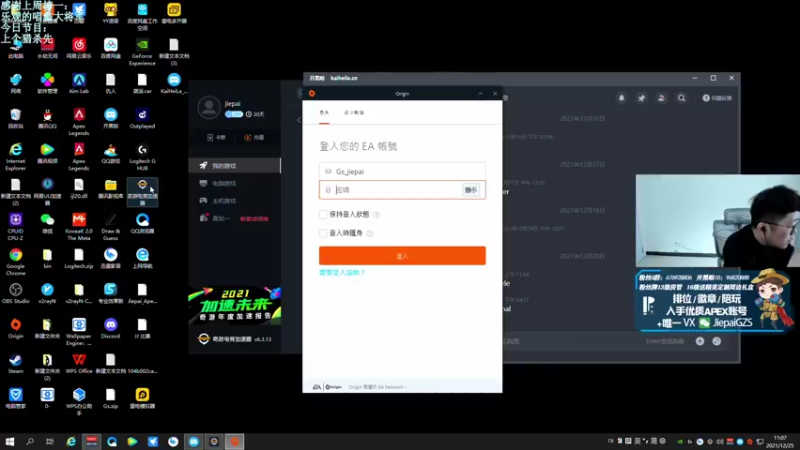Select the sign-in tab in Origin

click(324, 112)
